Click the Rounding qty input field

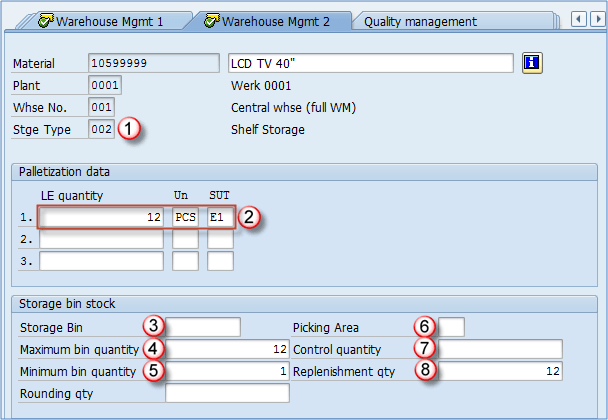(227, 393)
